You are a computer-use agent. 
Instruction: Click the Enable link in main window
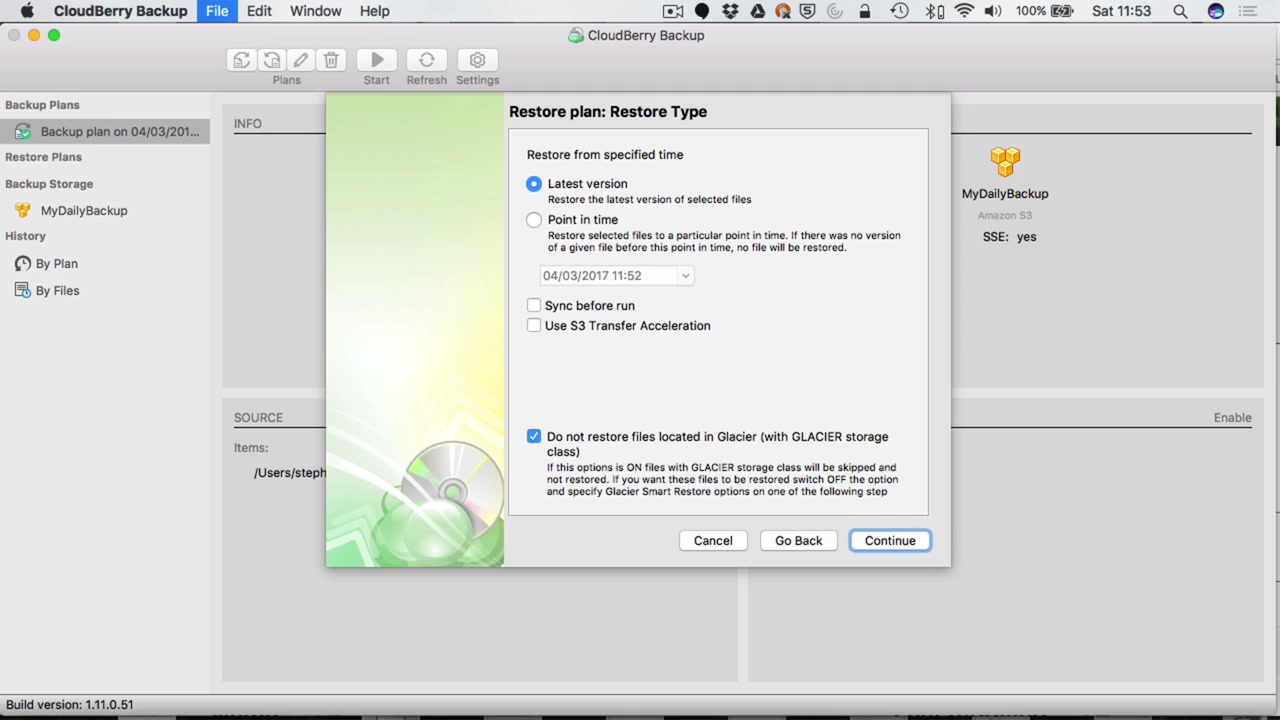pos(1232,417)
